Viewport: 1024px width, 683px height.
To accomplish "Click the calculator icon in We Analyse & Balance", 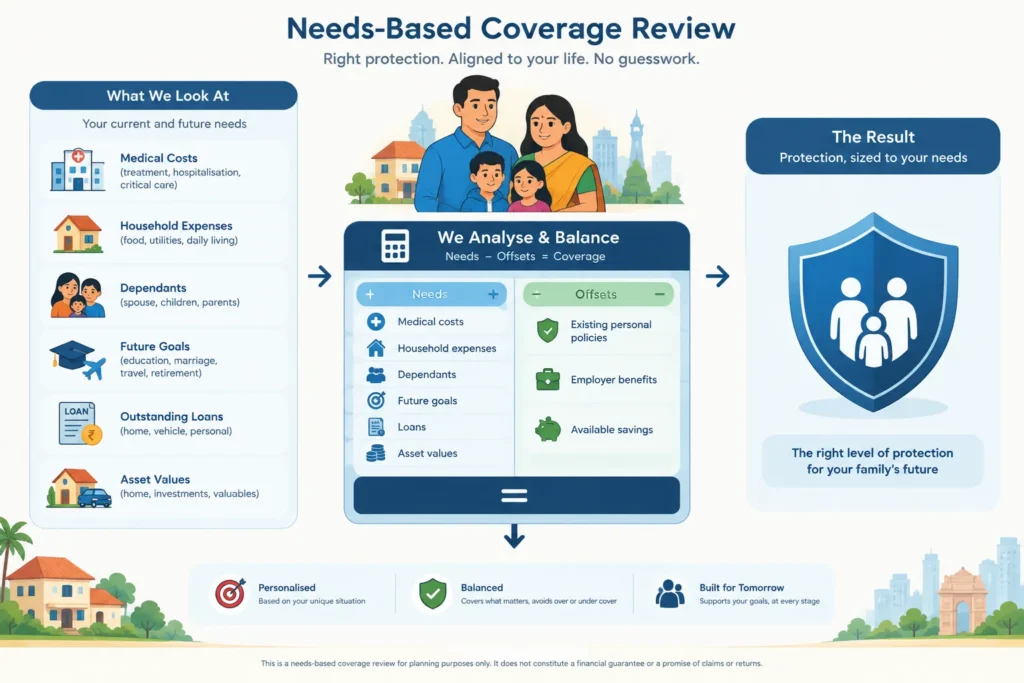I will click(395, 246).
